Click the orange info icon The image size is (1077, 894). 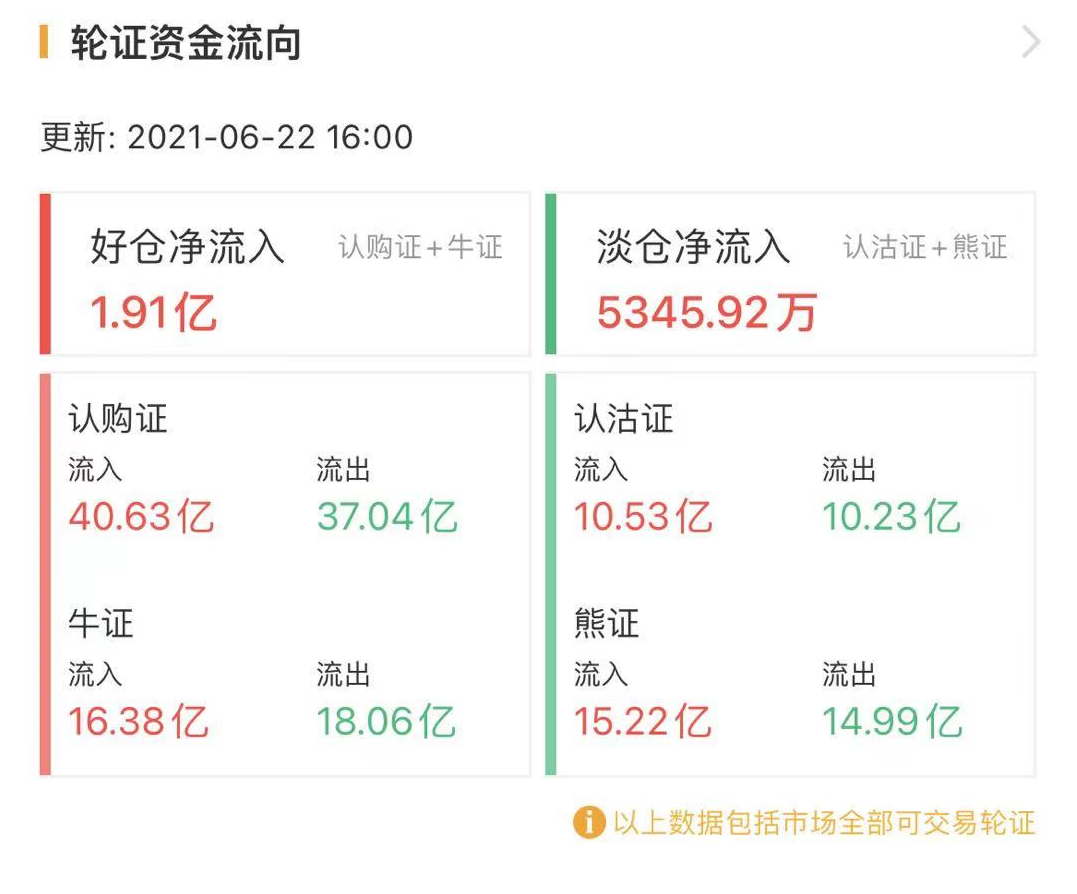click(589, 822)
